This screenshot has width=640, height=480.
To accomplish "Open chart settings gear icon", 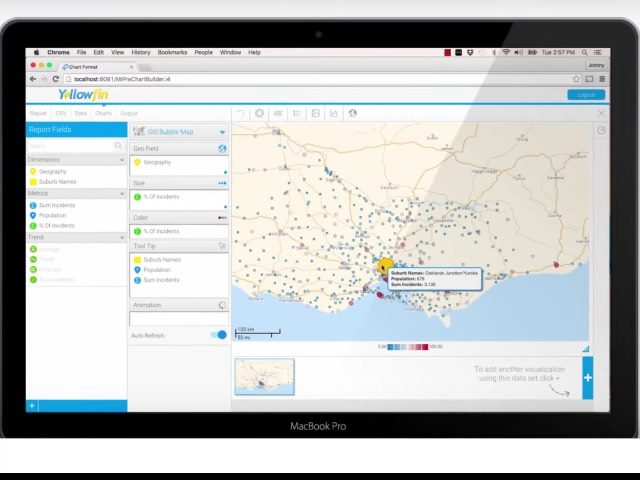I will (x=259, y=114).
